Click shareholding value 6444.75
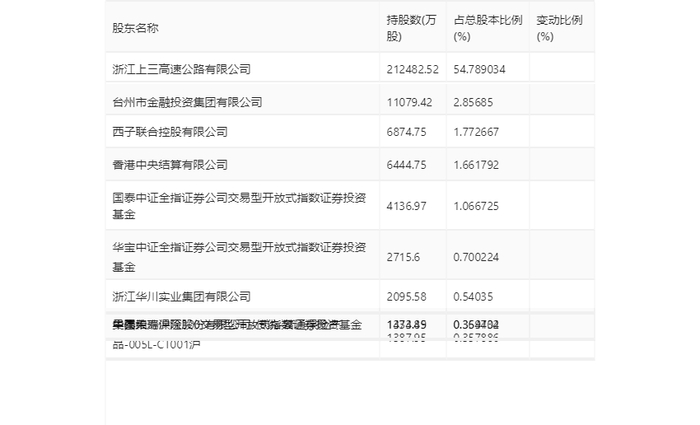The image size is (700, 425). click(406, 165)
